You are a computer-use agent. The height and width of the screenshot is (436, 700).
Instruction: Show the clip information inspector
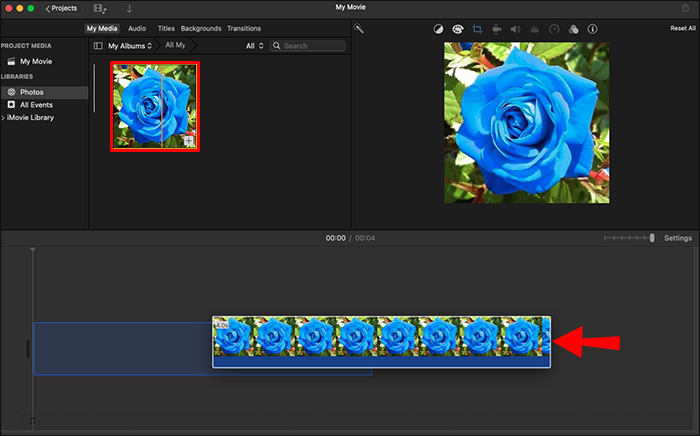[592, 29]
